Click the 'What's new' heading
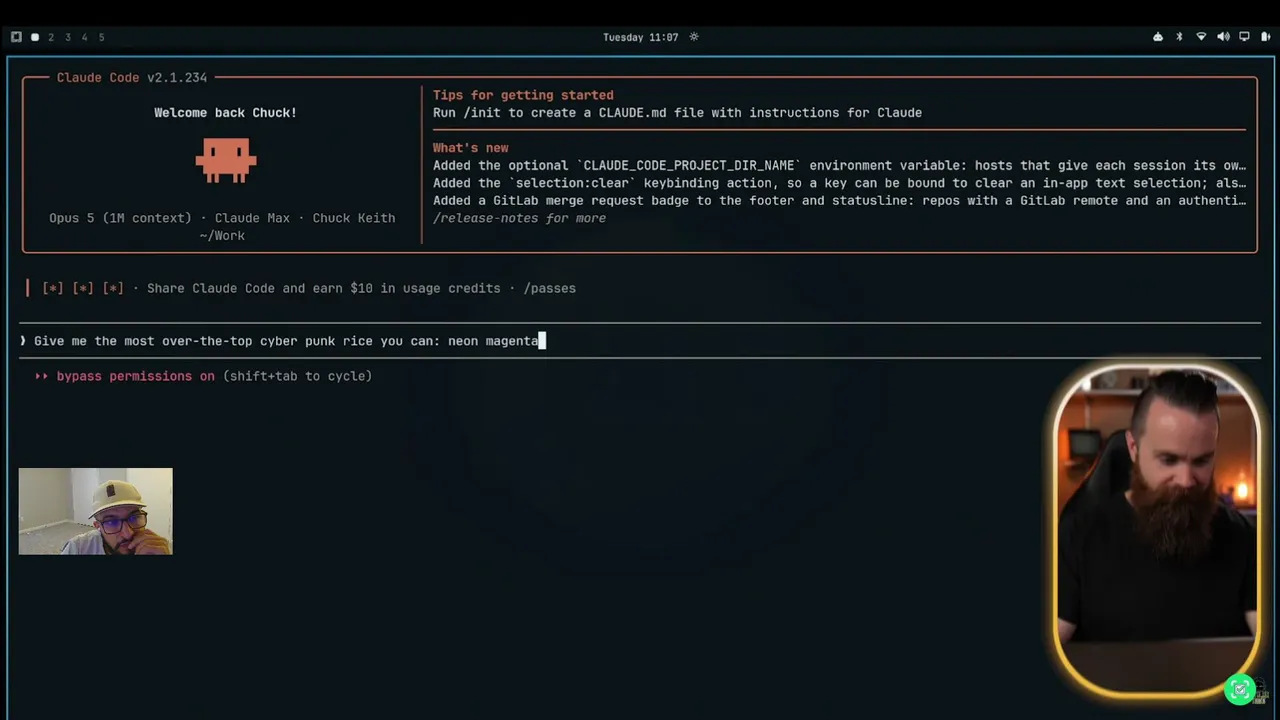 (x=470, y=148)
